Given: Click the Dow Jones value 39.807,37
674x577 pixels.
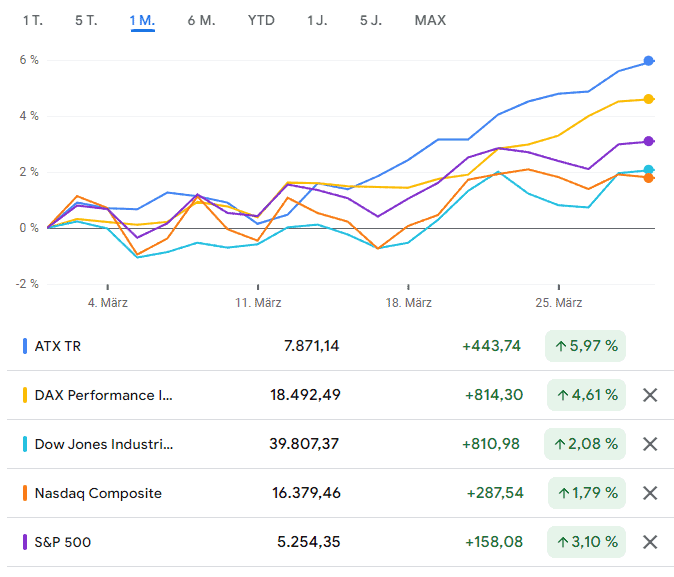Looking at the screenshot, I should pyautogui.click(x=304, y=444).
